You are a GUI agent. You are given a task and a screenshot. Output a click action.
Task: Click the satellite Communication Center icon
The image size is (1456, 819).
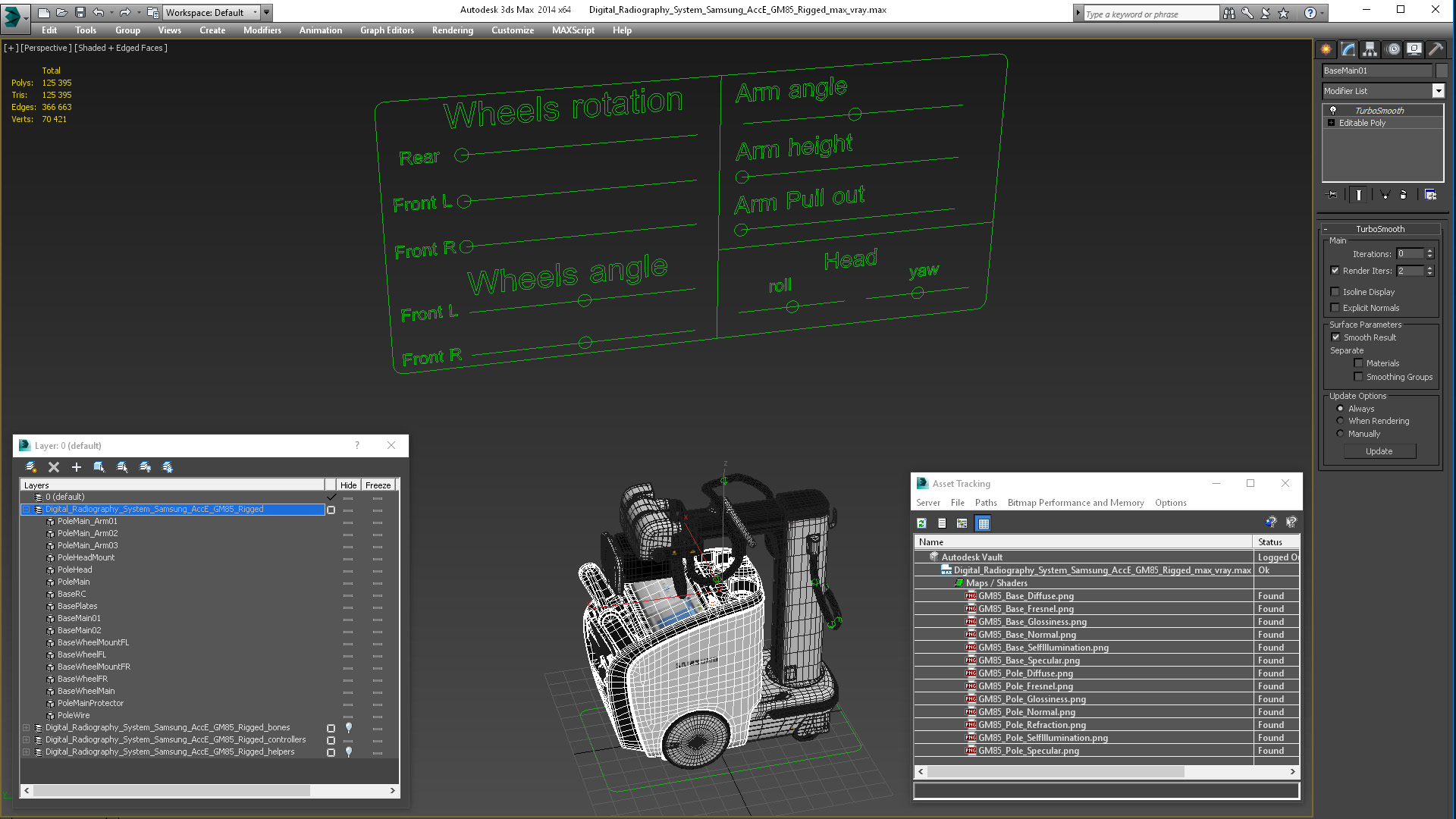coord(1266,13)
